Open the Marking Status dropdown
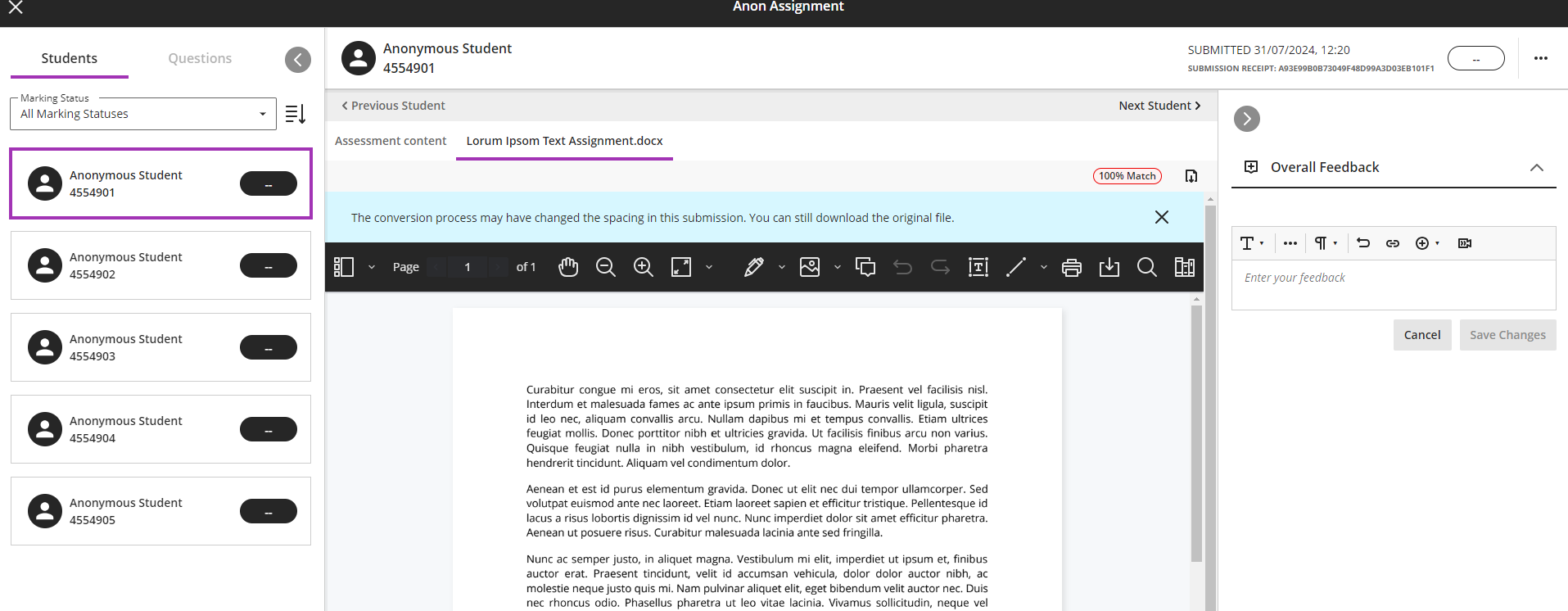 tap(143, 114)
